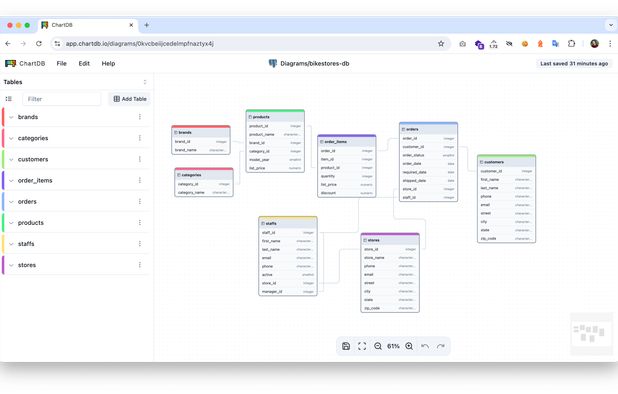Click the Last saved status badge
Image resolution: width=618 pixels, height=394 pixels.
(x=574, y=63)
